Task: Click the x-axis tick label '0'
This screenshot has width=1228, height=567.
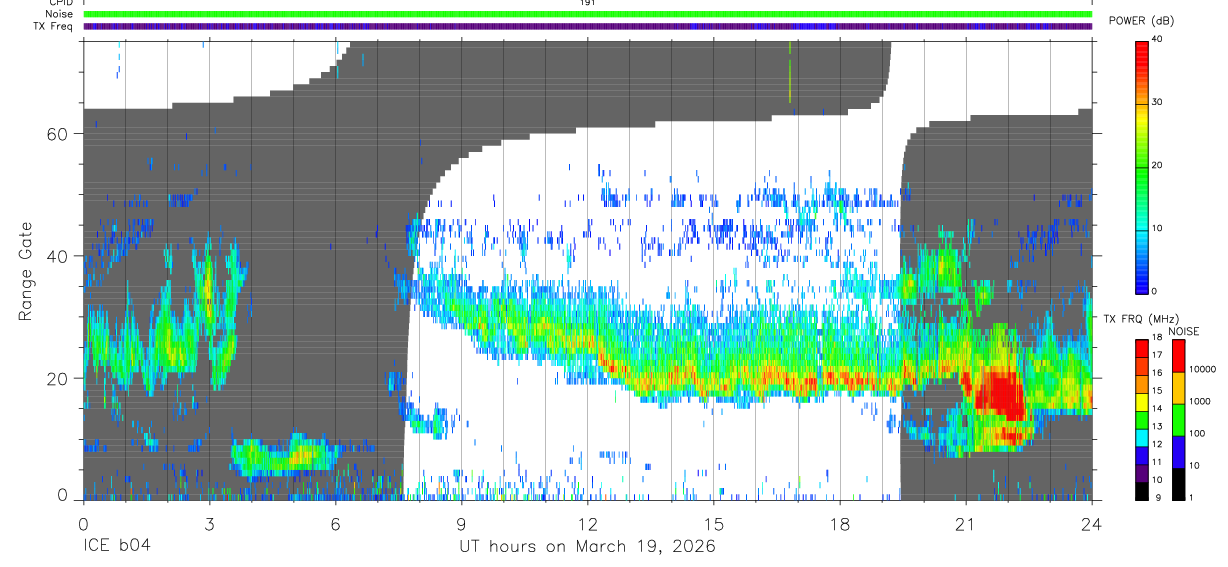Action: [83, 523]
